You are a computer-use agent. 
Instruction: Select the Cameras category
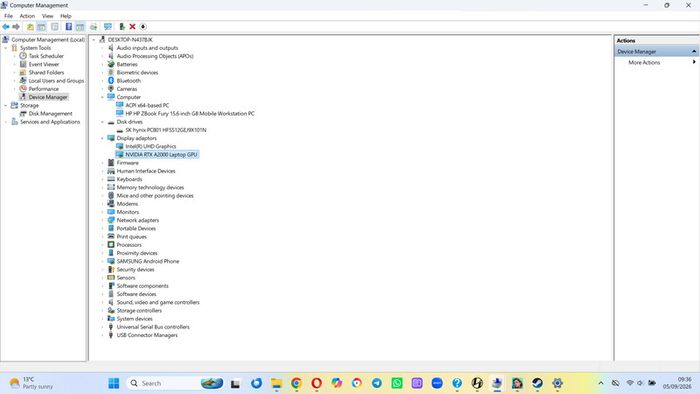coord(127,89)
